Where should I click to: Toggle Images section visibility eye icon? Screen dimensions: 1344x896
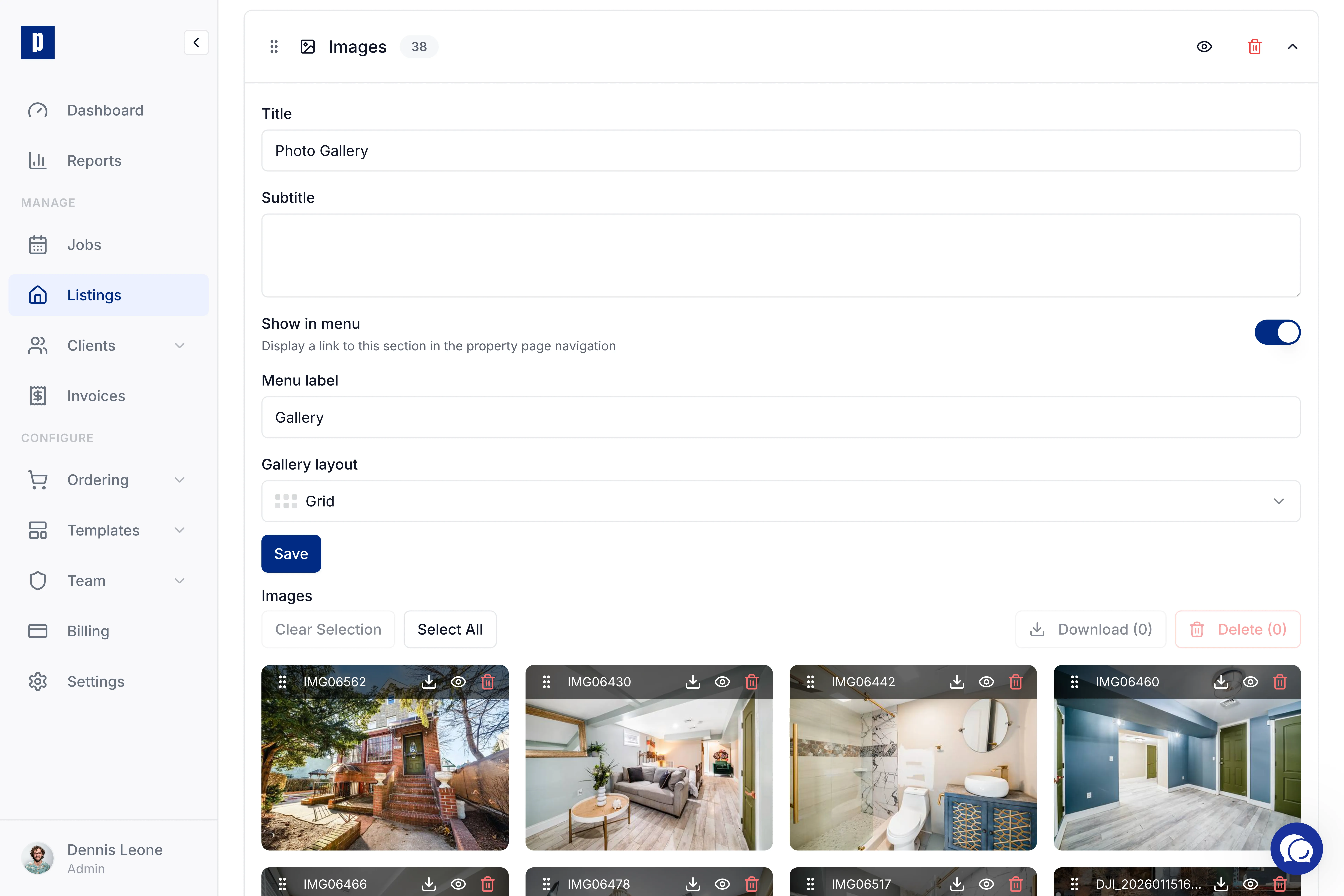point(1204,47)
